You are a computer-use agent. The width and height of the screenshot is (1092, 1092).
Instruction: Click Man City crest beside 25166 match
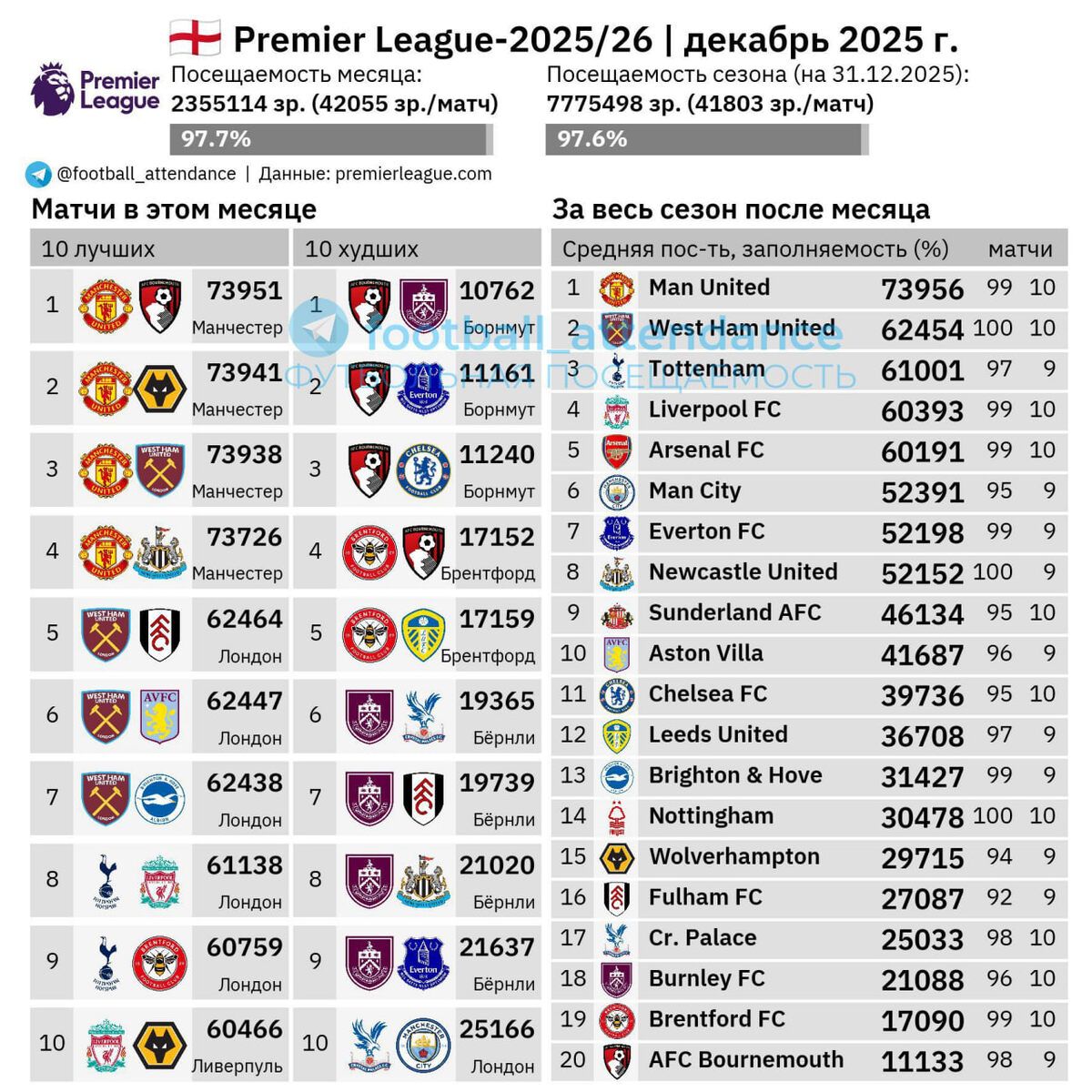(x=424, y=1045)
